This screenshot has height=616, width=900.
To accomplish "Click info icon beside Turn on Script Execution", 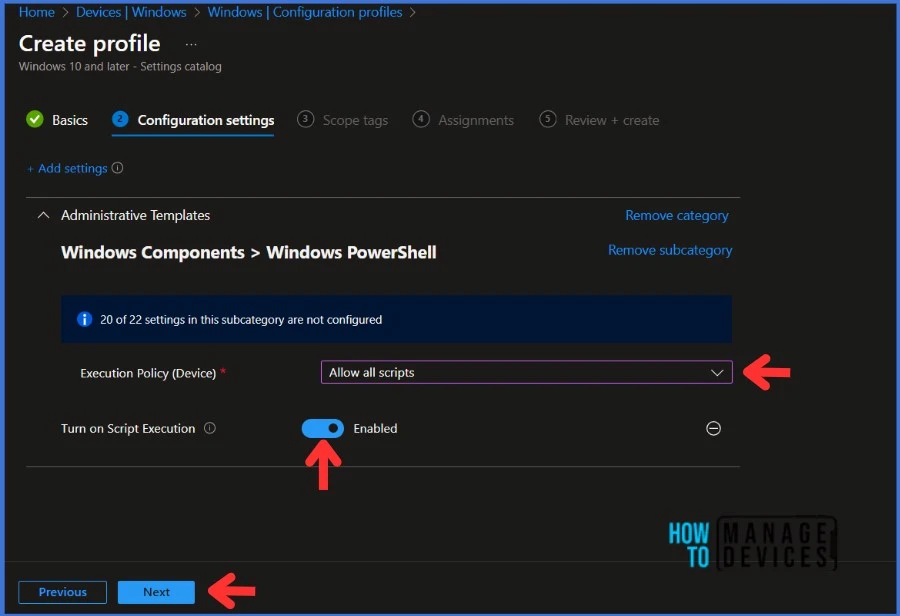I will point(210,428).
